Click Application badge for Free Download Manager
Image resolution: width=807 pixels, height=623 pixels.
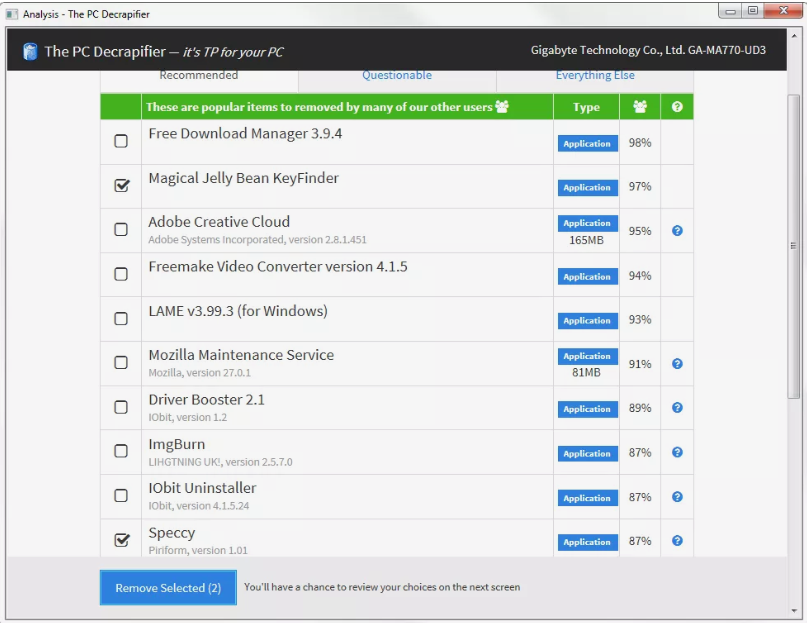(587, 144)
